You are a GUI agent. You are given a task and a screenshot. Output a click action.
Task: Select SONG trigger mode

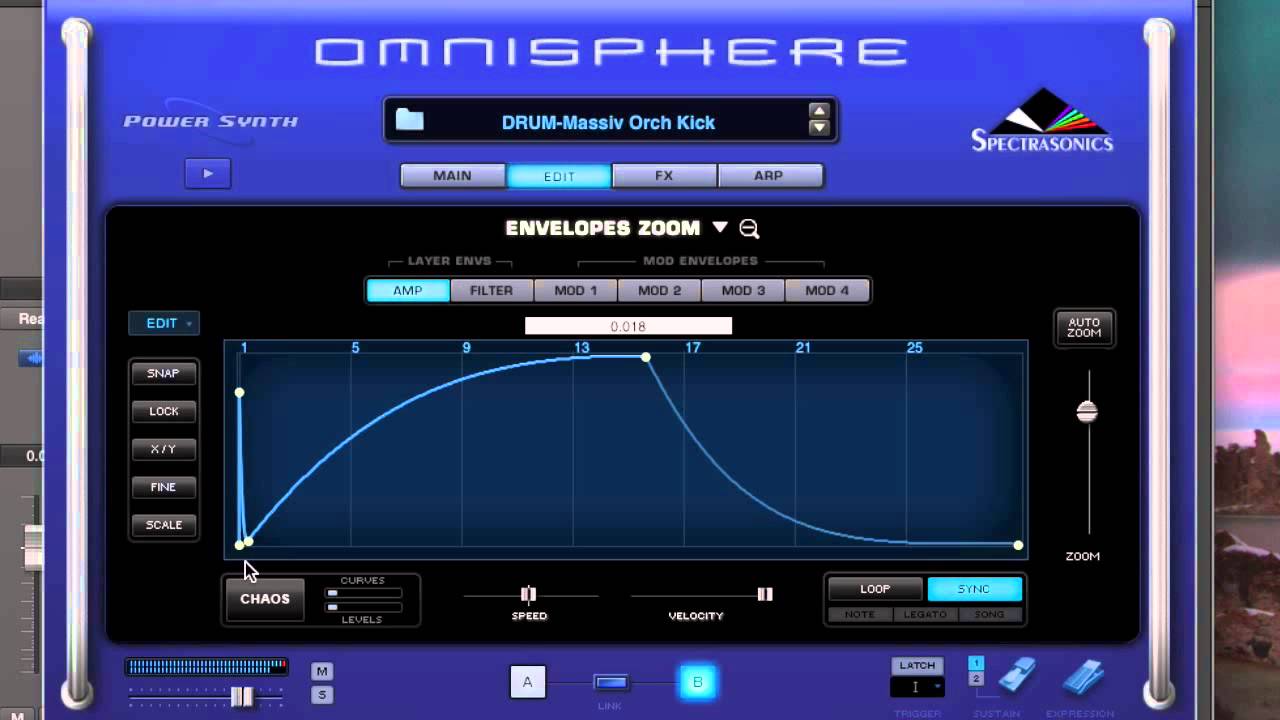990,615
